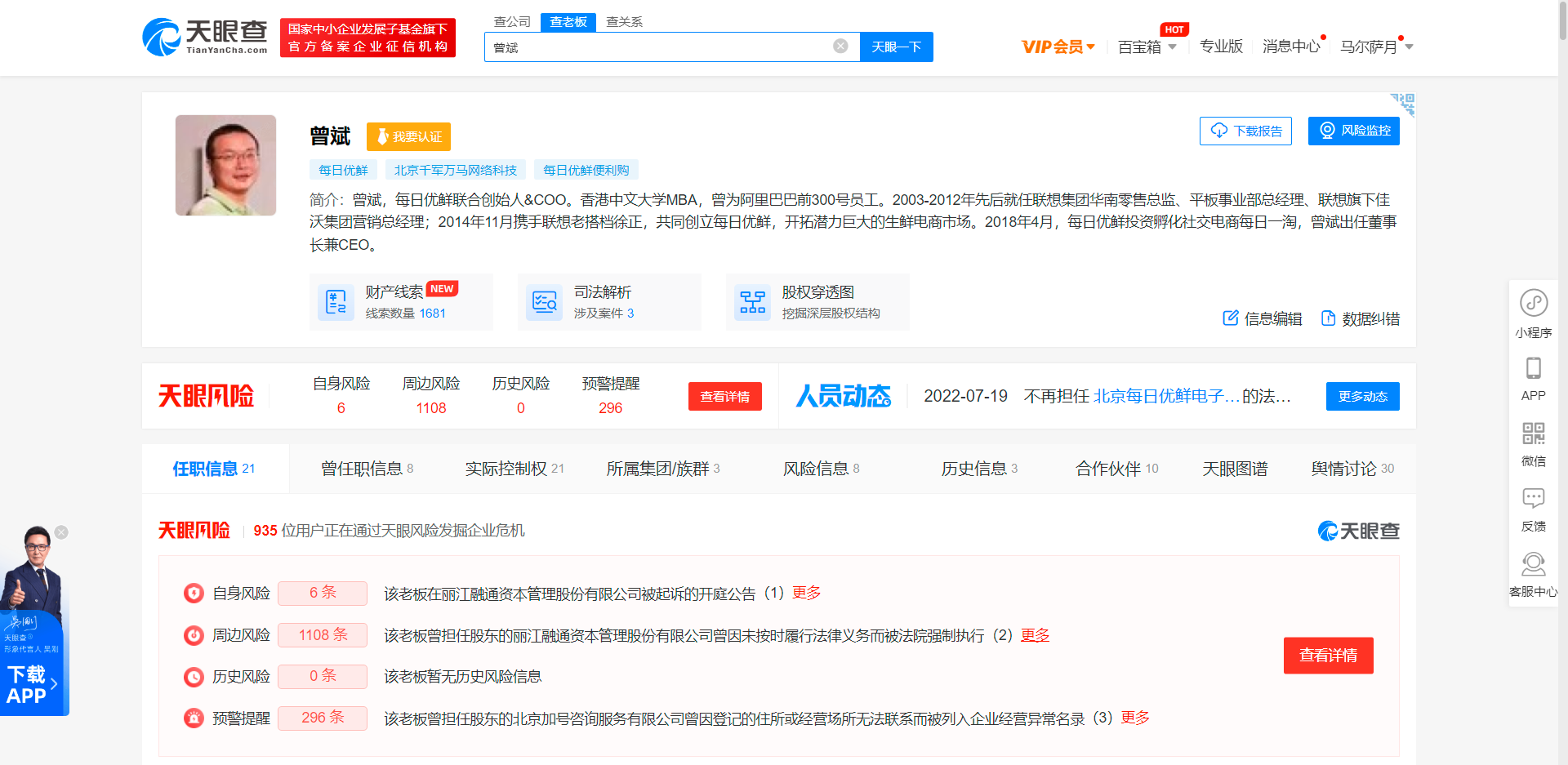The image size is (1568, 765).
Task: Open 客服中心 customer service panel
Action: (x=1533, y=572)
